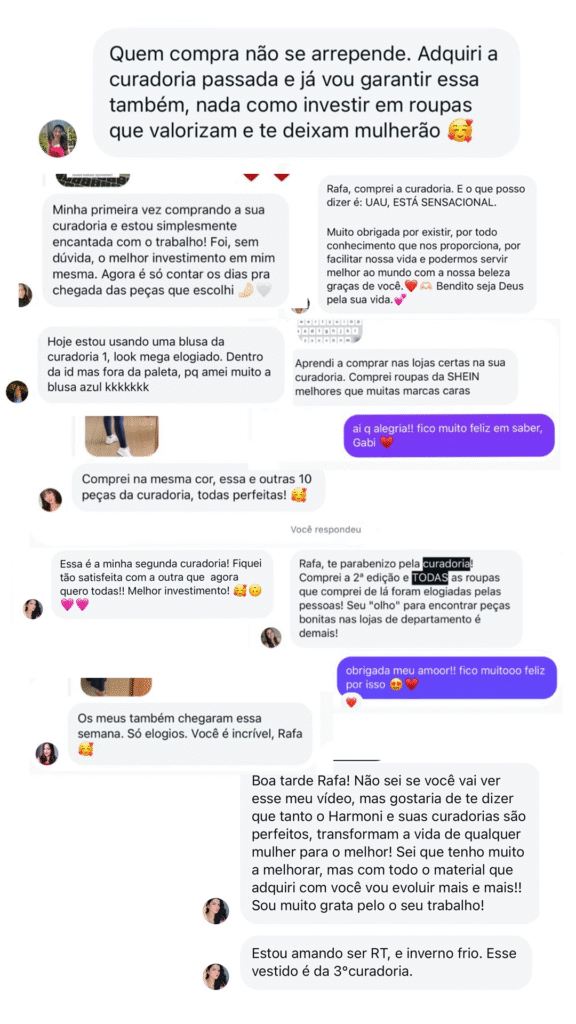Viewport: 576px width, 1024px height.
Task: Click heart reaction under 'obrigada meu amoor' bubble
Action: tap(351, 703)
